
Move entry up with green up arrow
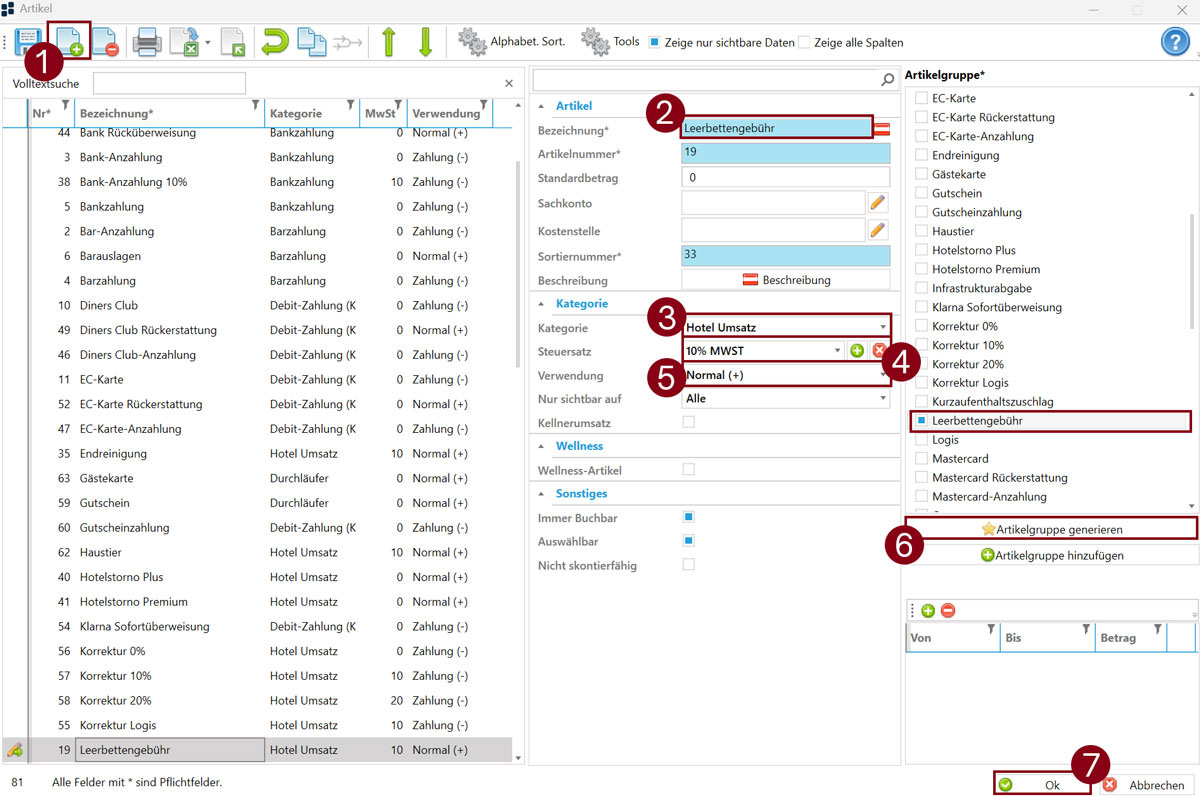coord(389,42)
